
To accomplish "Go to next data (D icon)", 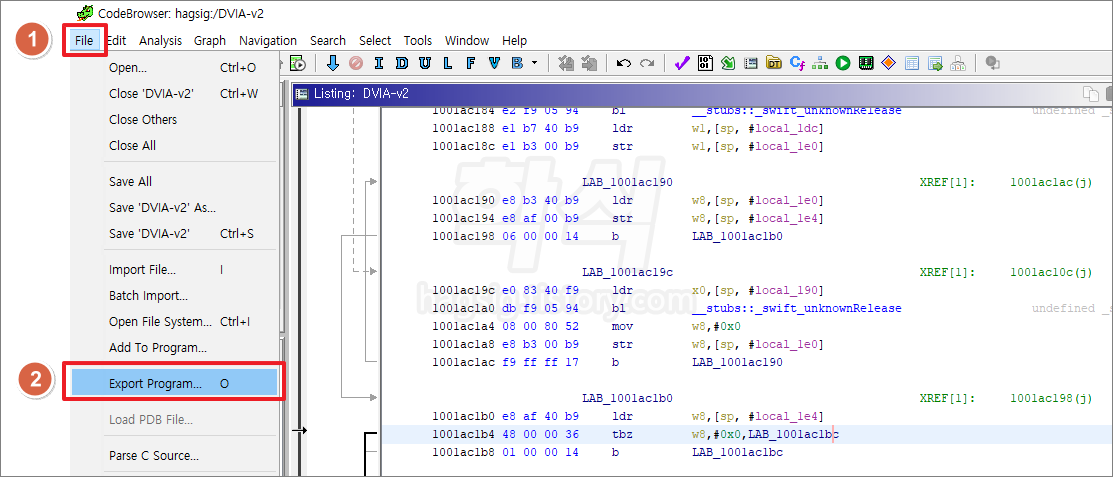I will (402, 63).
